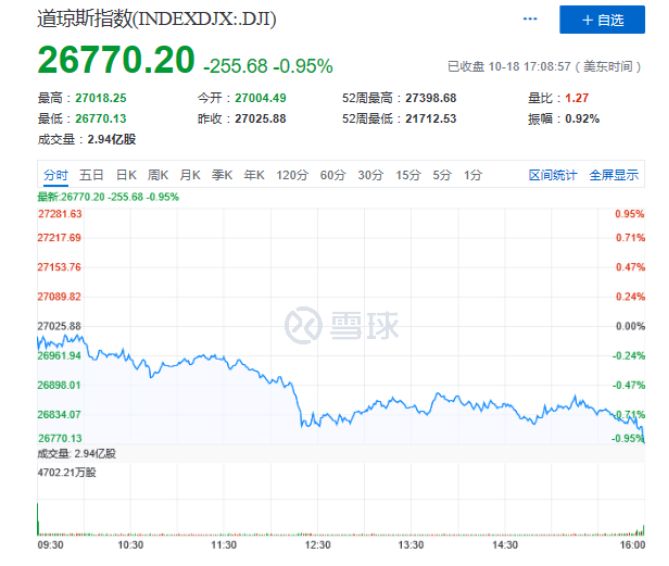Switch to the 五日 chart tab

pyautogui.click(x=91, y=175)
